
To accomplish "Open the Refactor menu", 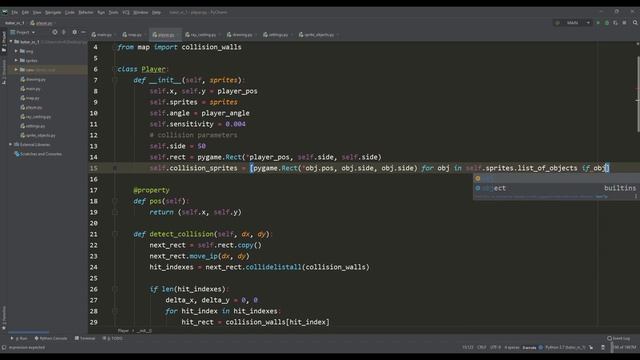I will tap(86, 12).
